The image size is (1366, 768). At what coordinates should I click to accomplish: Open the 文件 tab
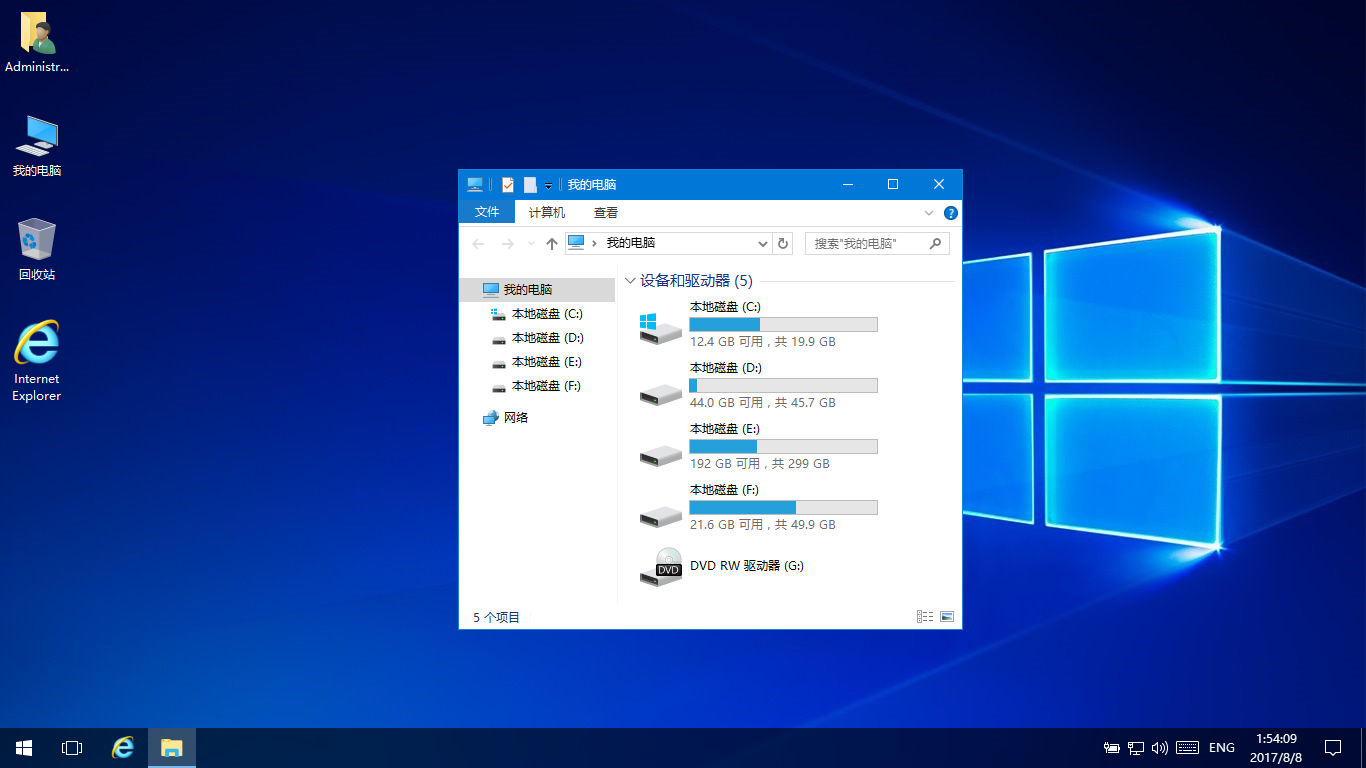point(487,212)
